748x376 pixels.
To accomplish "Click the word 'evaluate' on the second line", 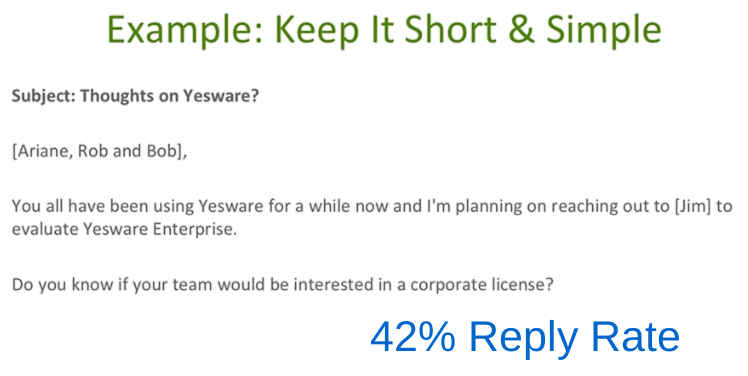I will tap(45, 230).
